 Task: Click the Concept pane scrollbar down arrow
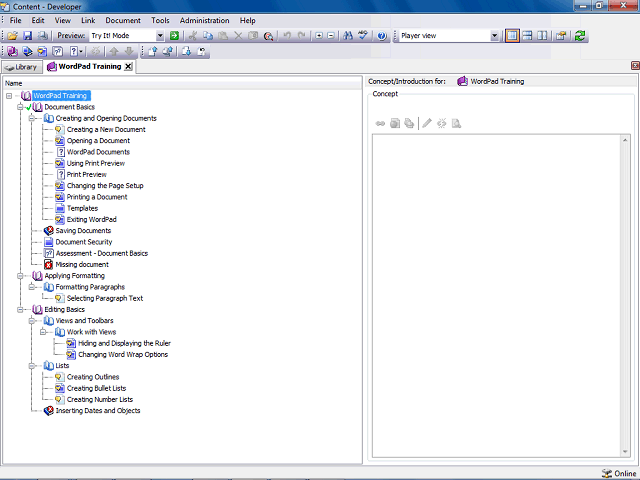click(x=625, y=452)
